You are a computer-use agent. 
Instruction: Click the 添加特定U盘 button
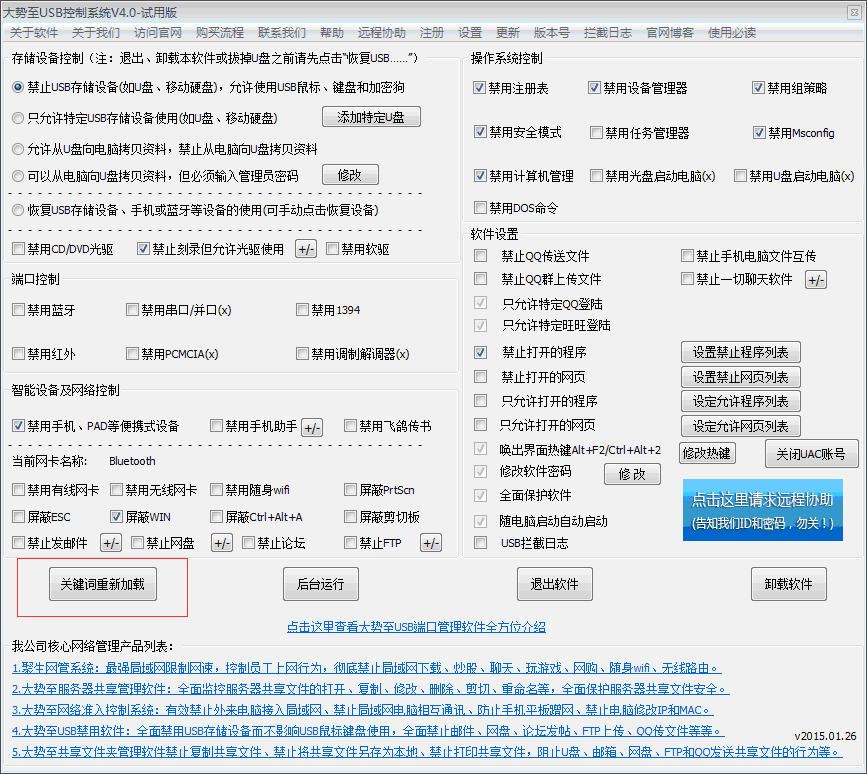(371, 117)
